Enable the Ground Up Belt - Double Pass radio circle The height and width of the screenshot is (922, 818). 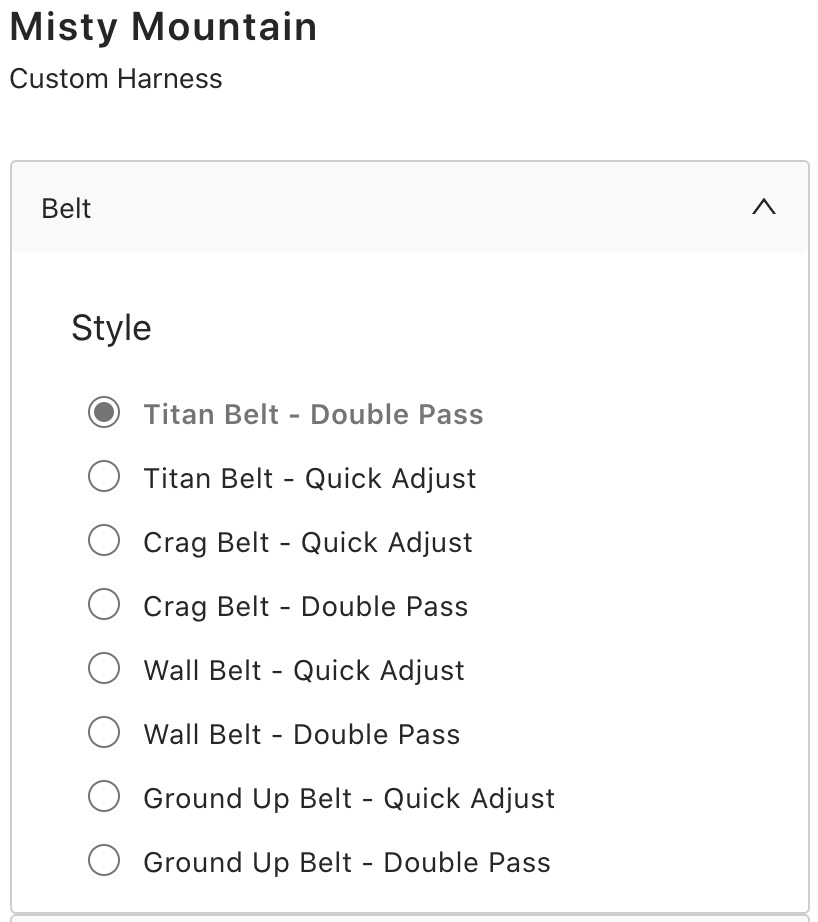[x=104, y=861]
